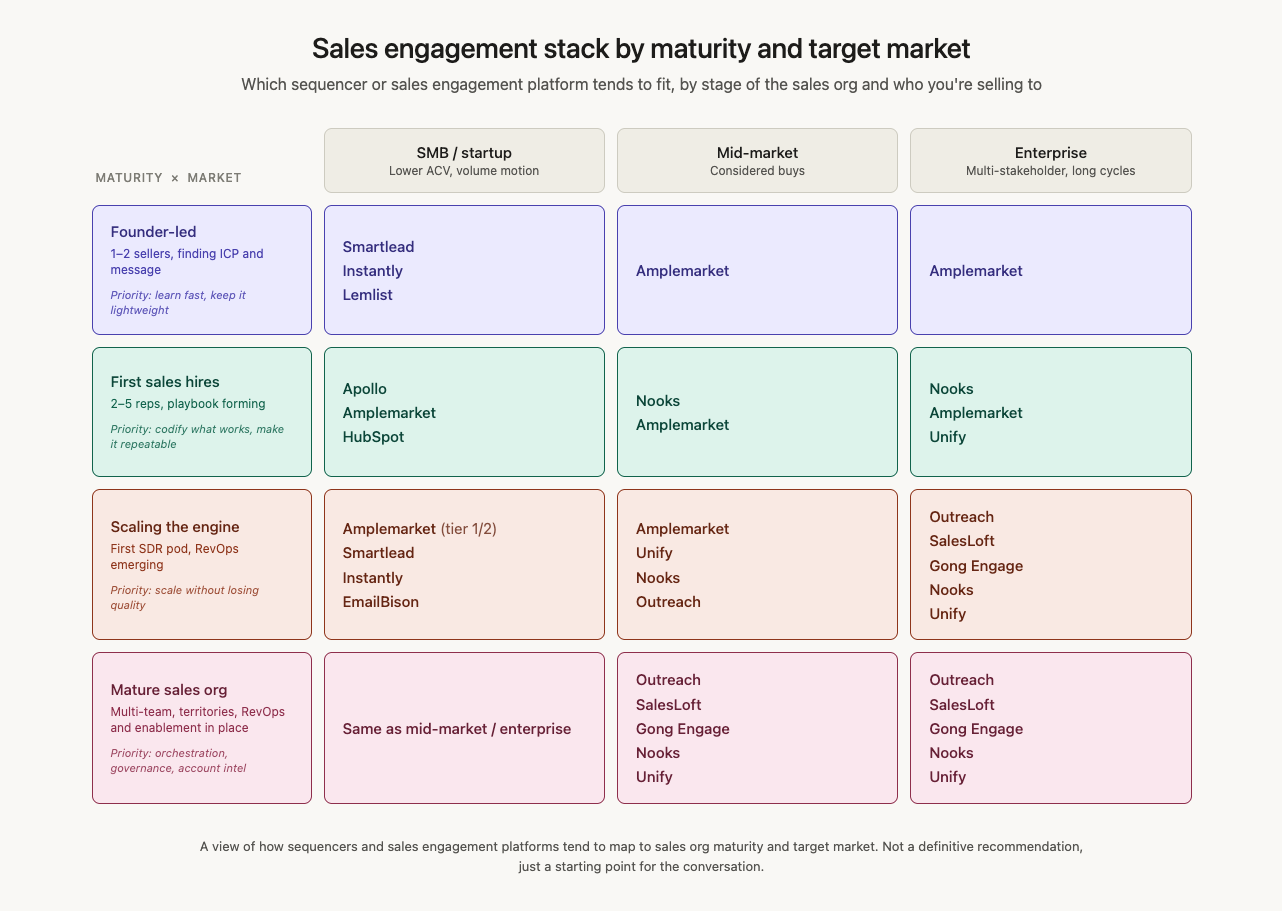This screenshot has height=911, width=1282.
Task: Click the footer caption about sequencers
Action: click(x=641, y=856)
